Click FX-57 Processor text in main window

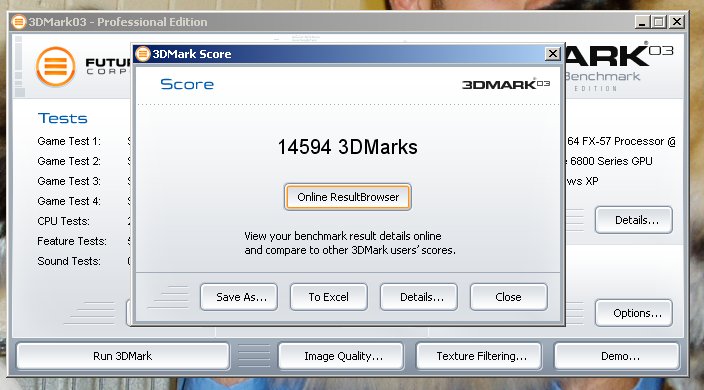point(621,141)
